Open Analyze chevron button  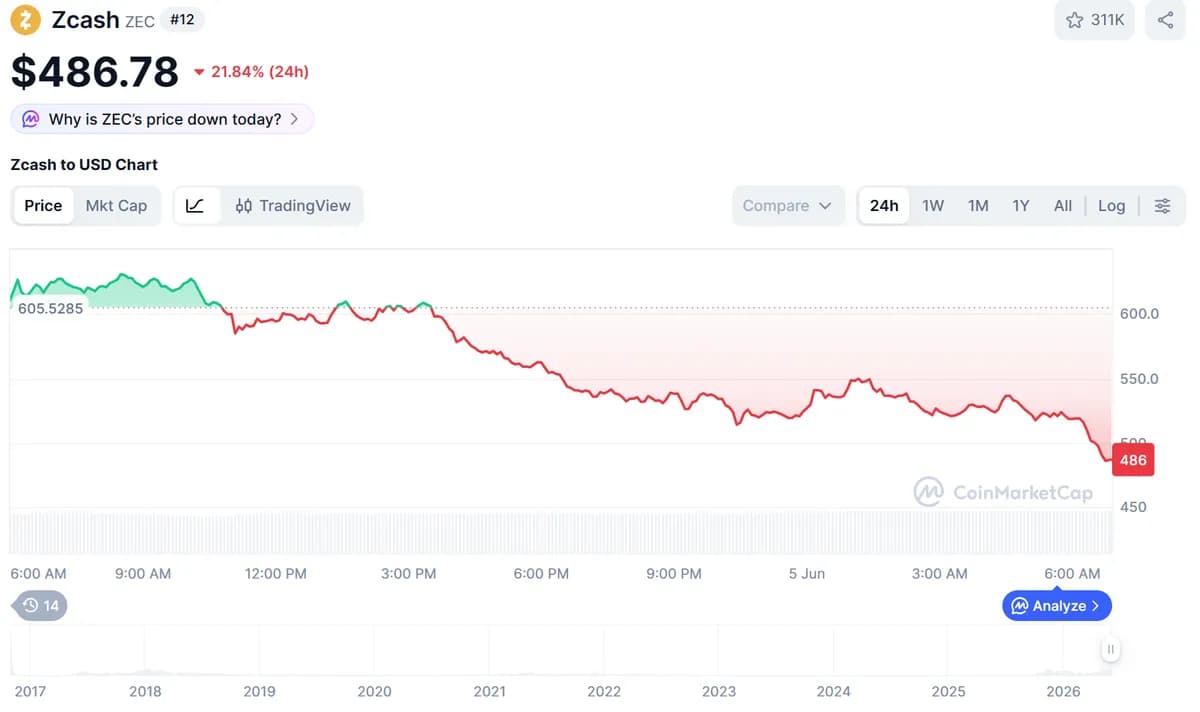[1057, 606]
